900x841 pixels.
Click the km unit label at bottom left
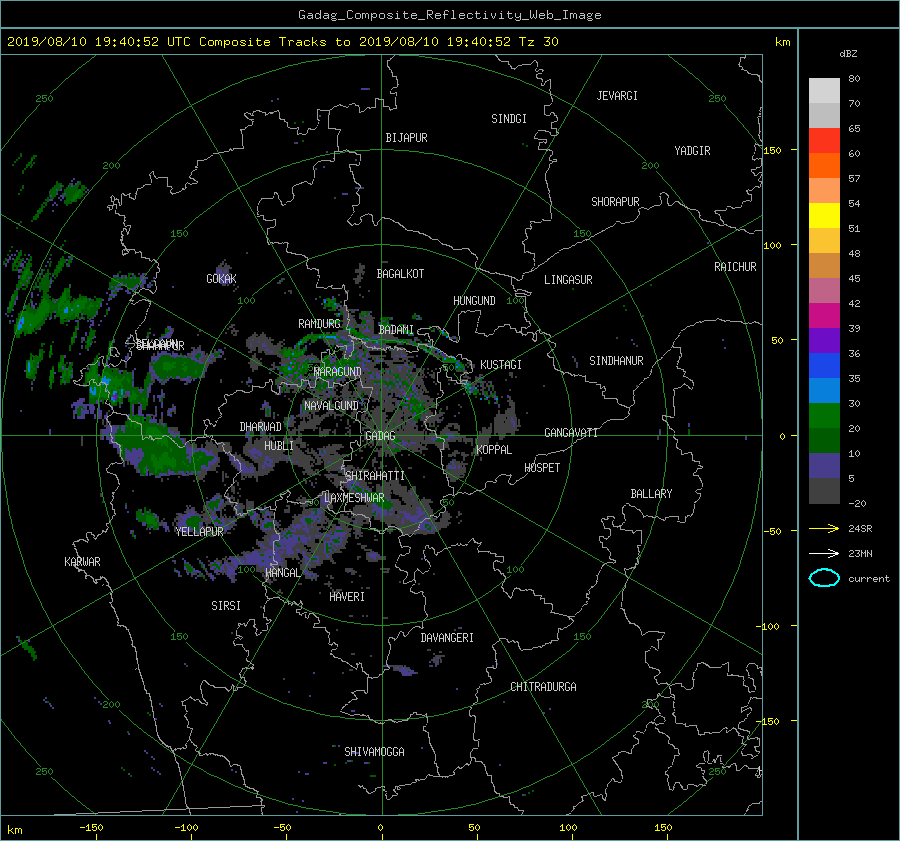[14, 830]
